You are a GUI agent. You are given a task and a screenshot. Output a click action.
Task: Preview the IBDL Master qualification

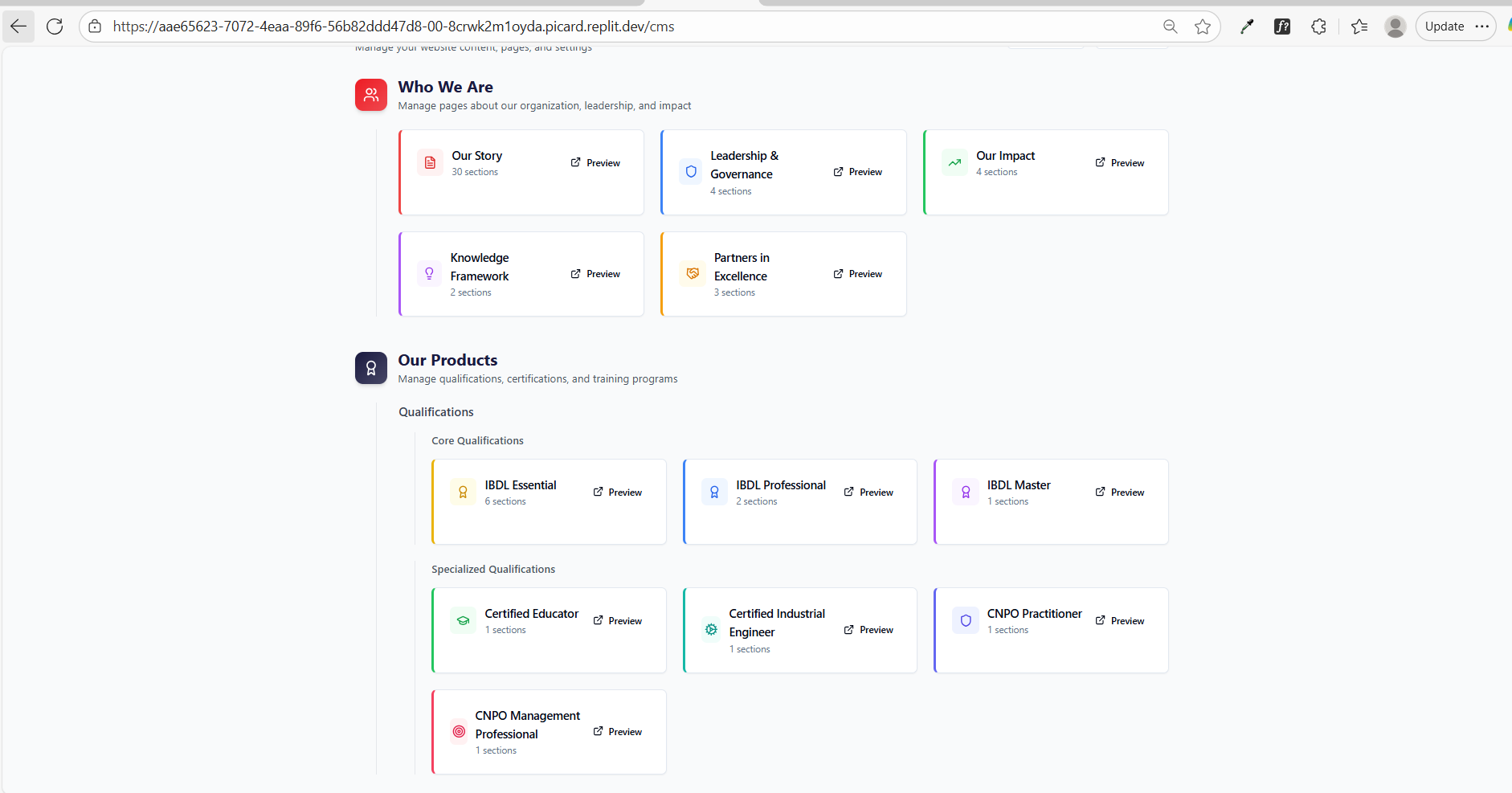click(1120, 493)
